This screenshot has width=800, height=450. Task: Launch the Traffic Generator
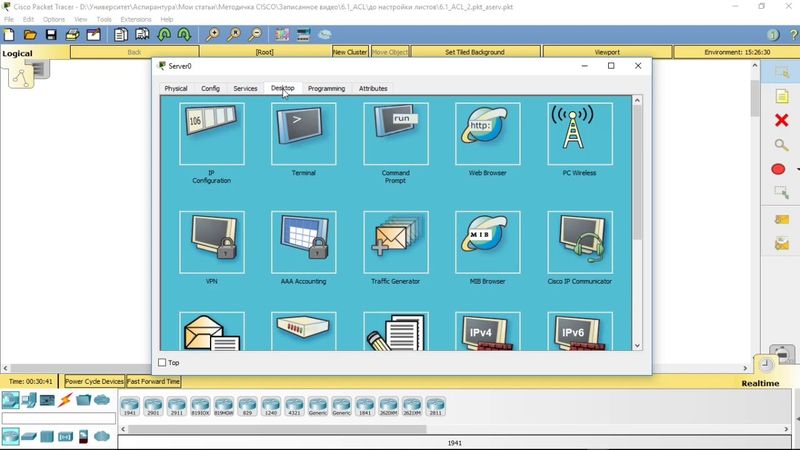(x=396, y=242)
